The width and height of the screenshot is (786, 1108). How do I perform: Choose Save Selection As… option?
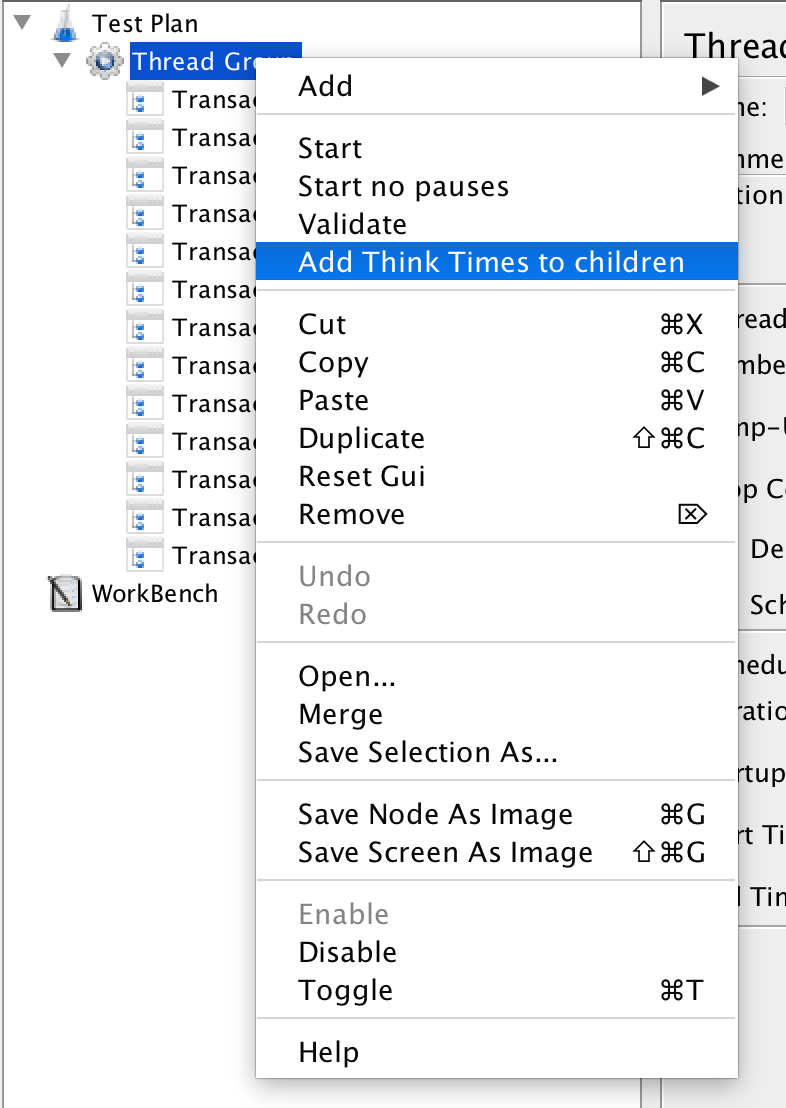[x=427, y=752]
